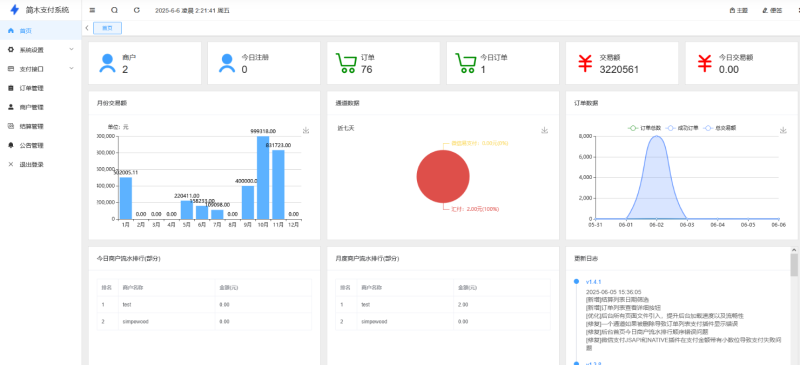This screenshot has height=365, width=800.
Task: Open the v1.4.1 changelog version link
Action: point(593,282)
